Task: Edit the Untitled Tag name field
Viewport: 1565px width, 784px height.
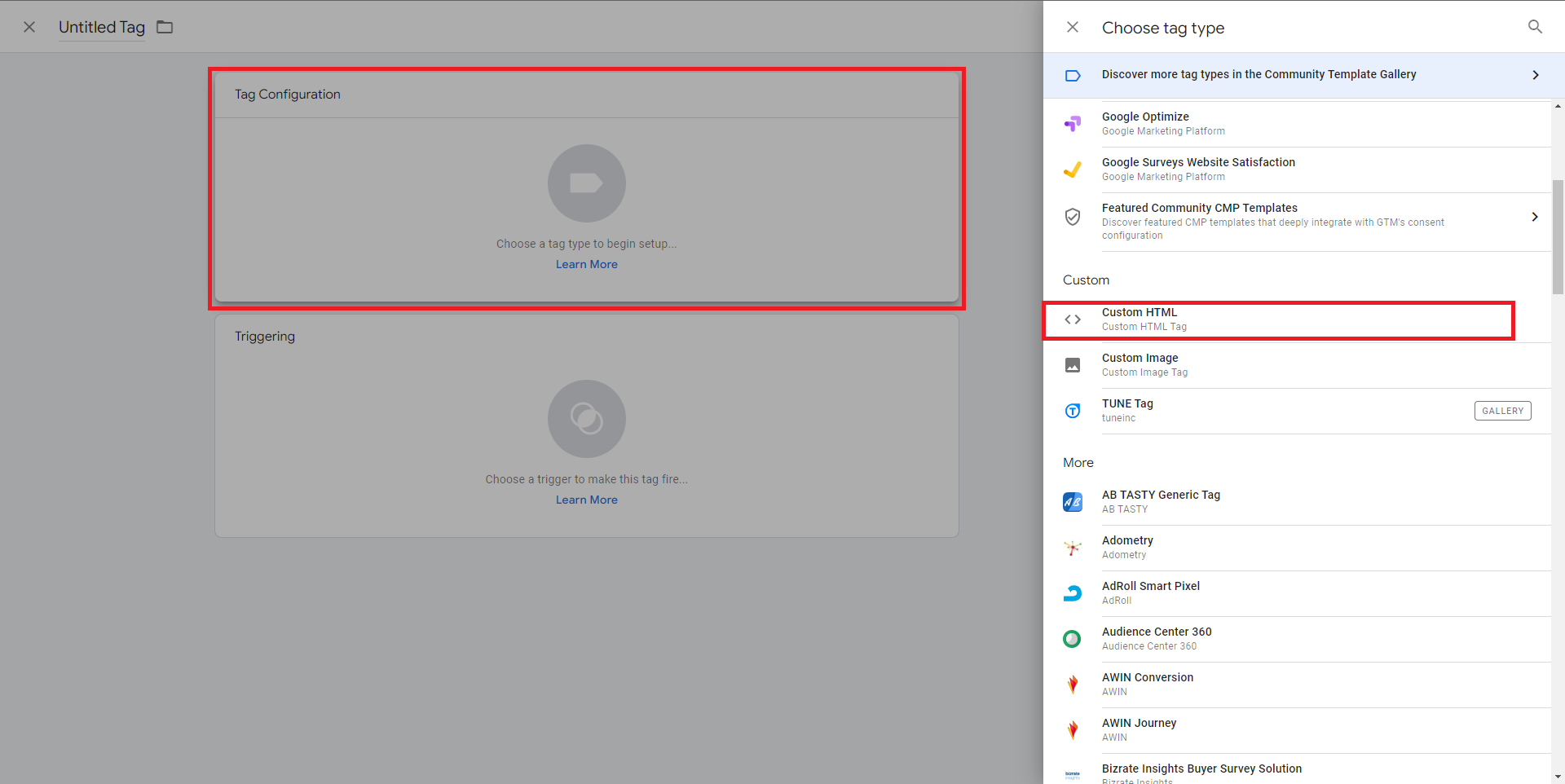Action: (102, 27)
